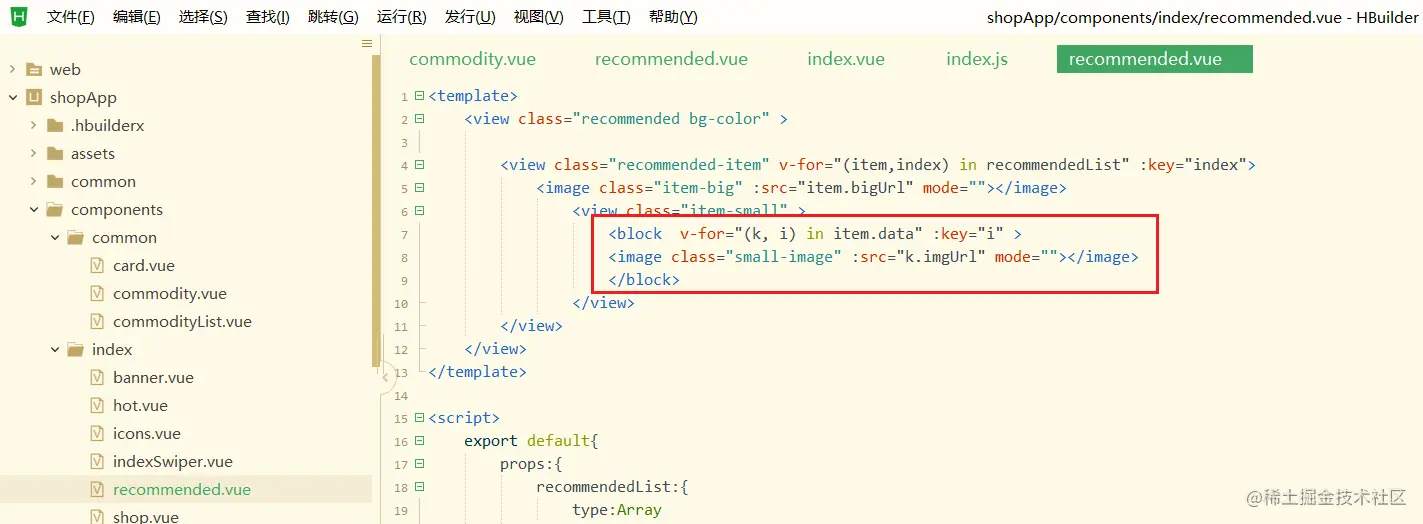Open shop.vue in the file tree
The image size is (1423, 524).
click(x=146, y=516)
